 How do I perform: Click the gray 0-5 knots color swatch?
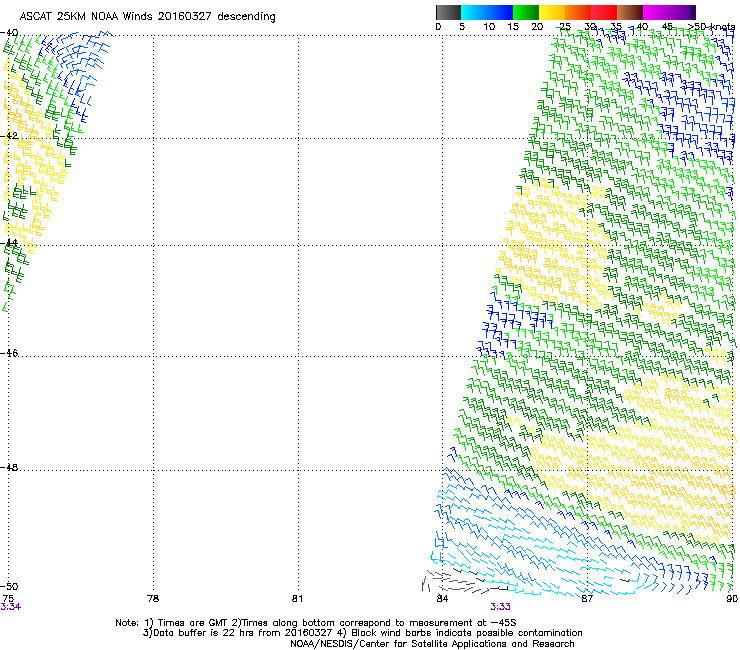(x=448, y=12)
